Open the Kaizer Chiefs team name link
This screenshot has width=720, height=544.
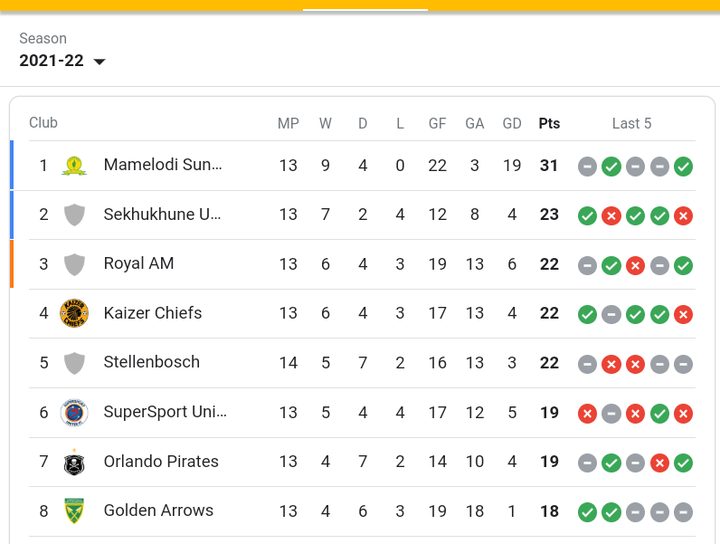point(152,313)
